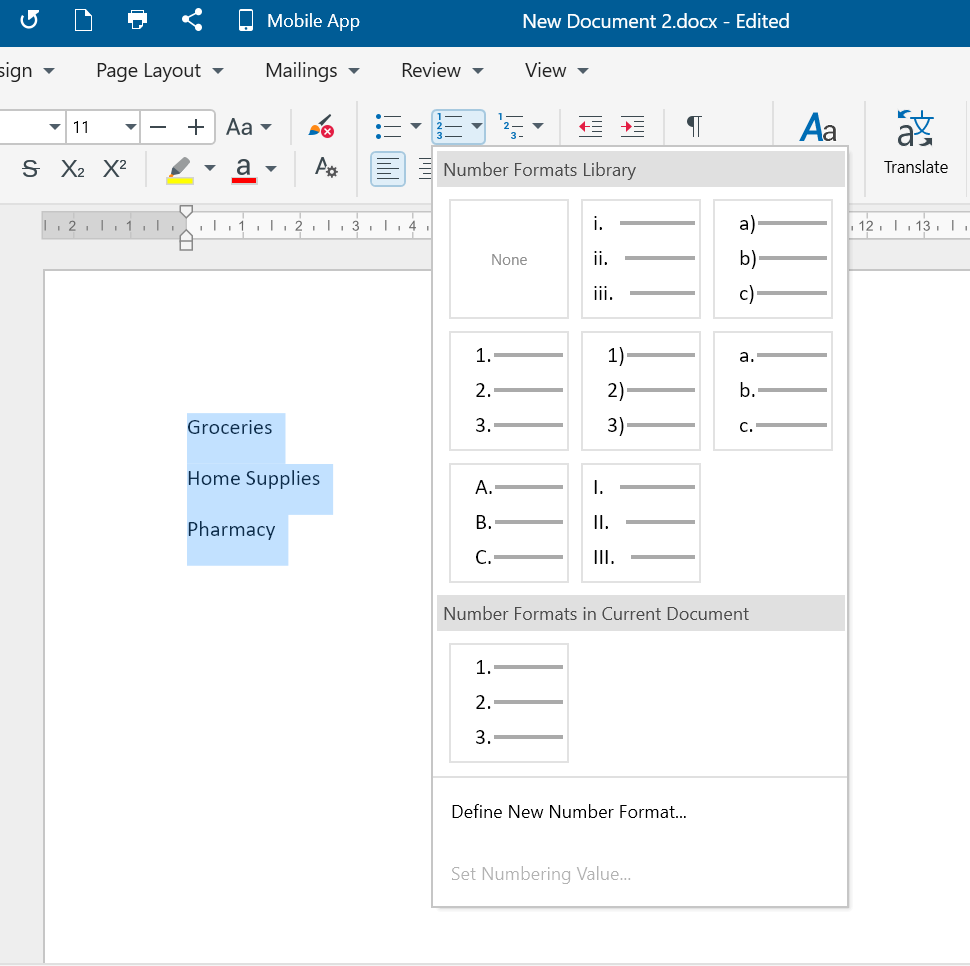This screenshot has width=970, height=966.
Task: Click the clear formatting icon
Action: point(320,126)
